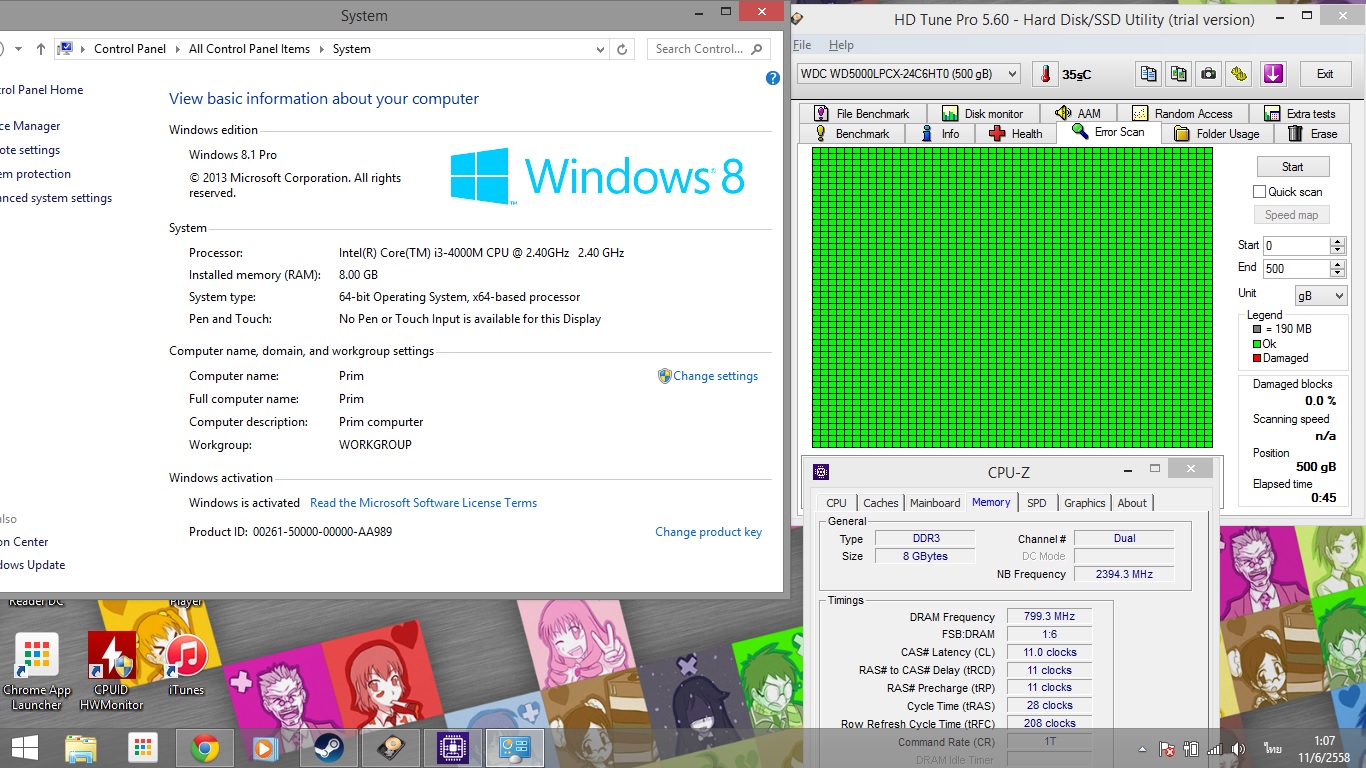The width and height of the screenshot is (1366, 768).
Task: Open the Folder Usage tab
Action: click(1217, 134)
